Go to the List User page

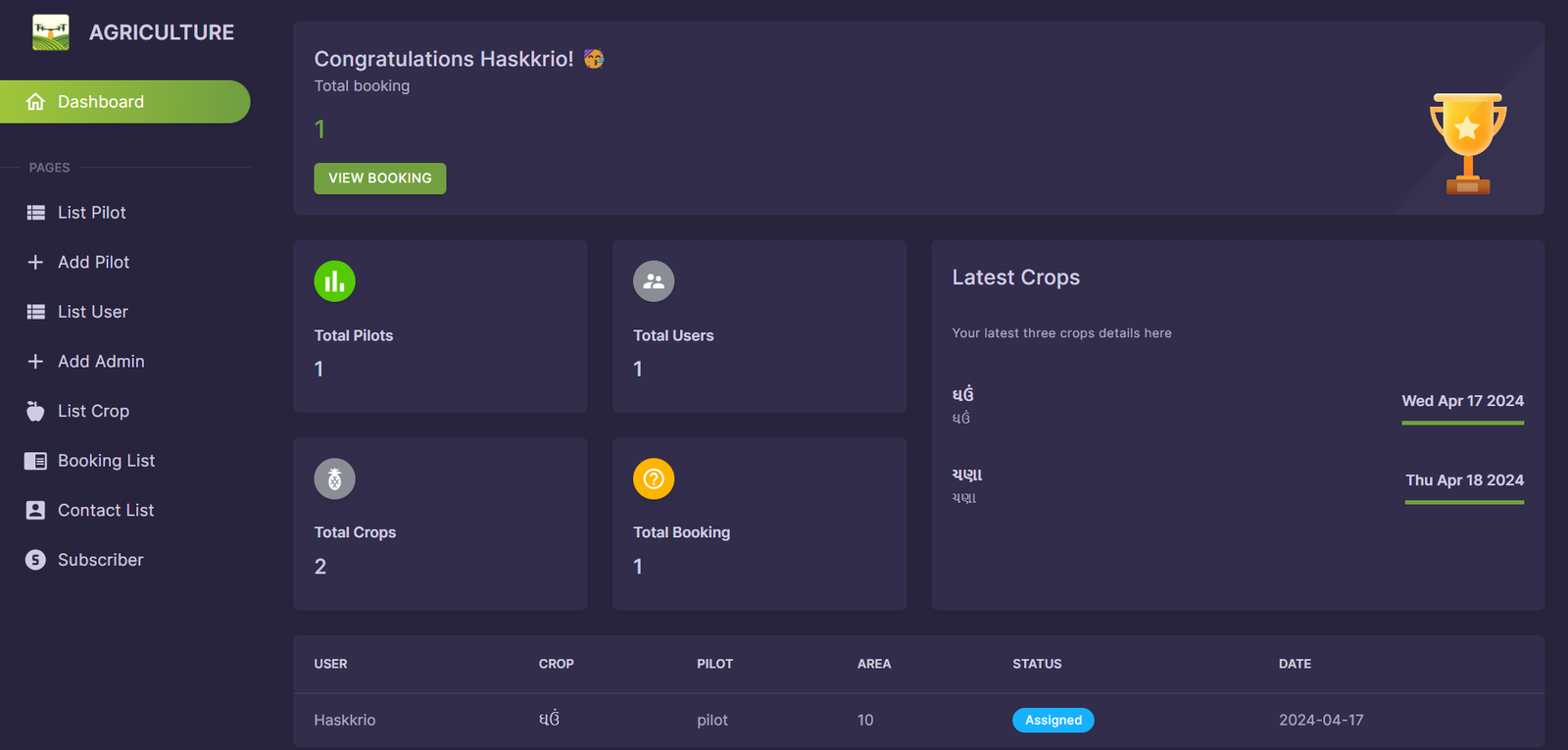92,312
